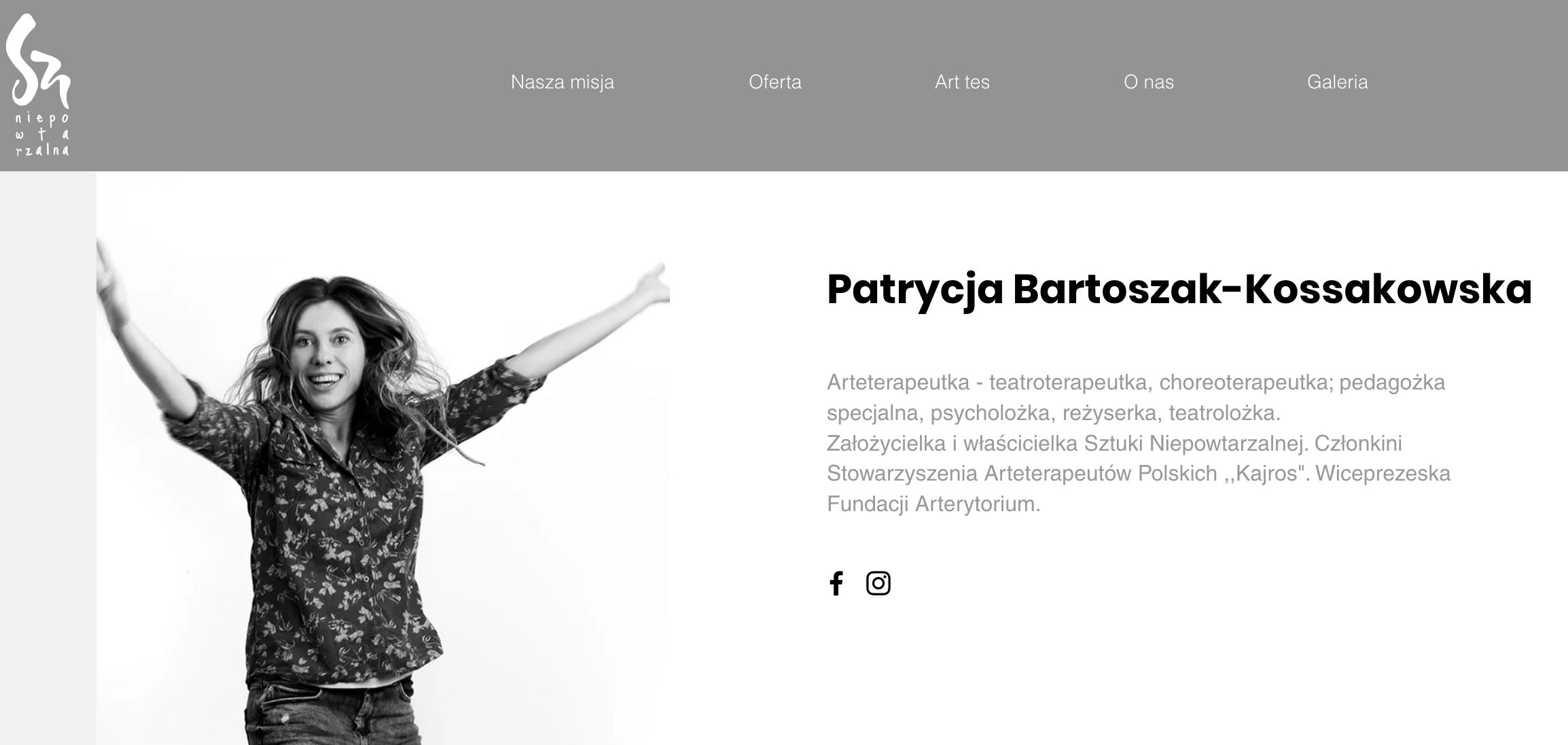
Task: Select Art tes in the navigation
Action: [x=962, y=82]
